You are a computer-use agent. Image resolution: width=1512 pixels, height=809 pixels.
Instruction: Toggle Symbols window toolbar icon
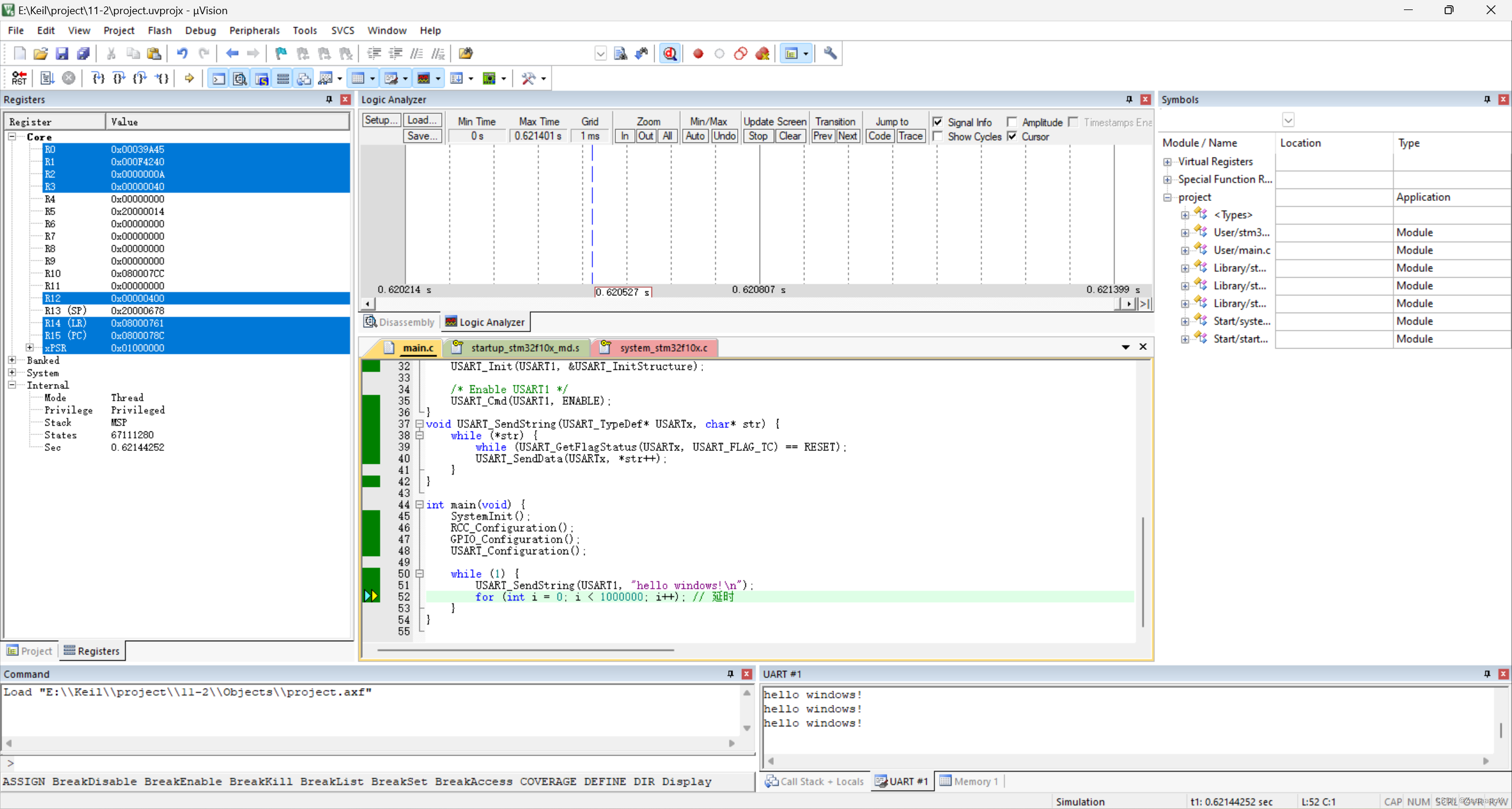[x=262, y=78]
